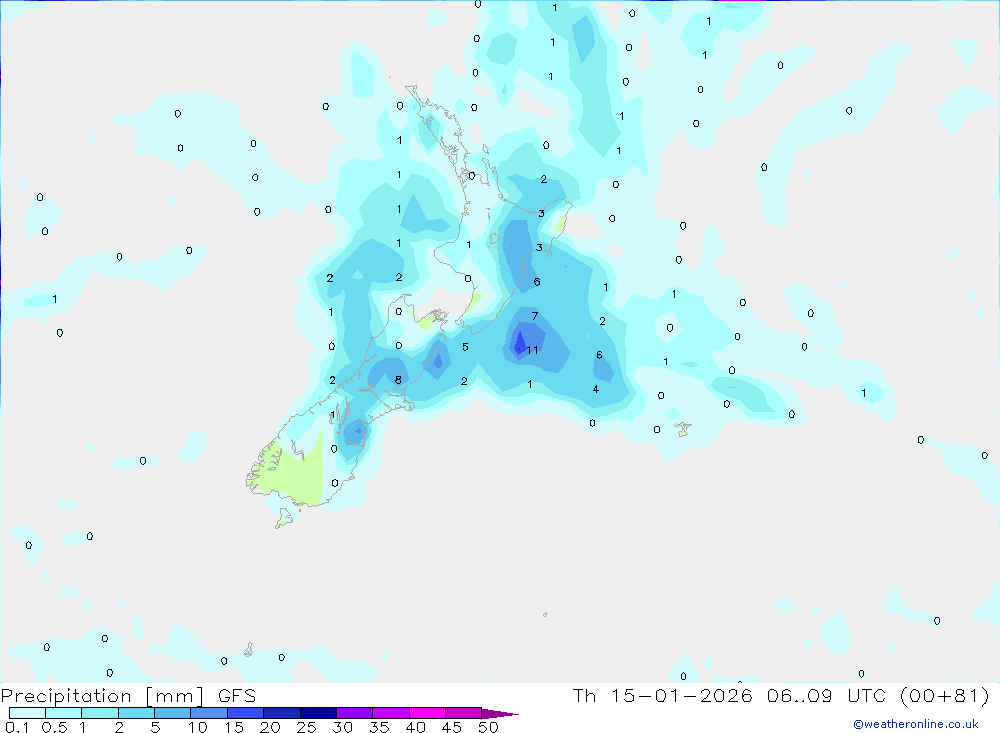
Task: Click the '06..09 UTC' time text
Action: click(827, 695)
